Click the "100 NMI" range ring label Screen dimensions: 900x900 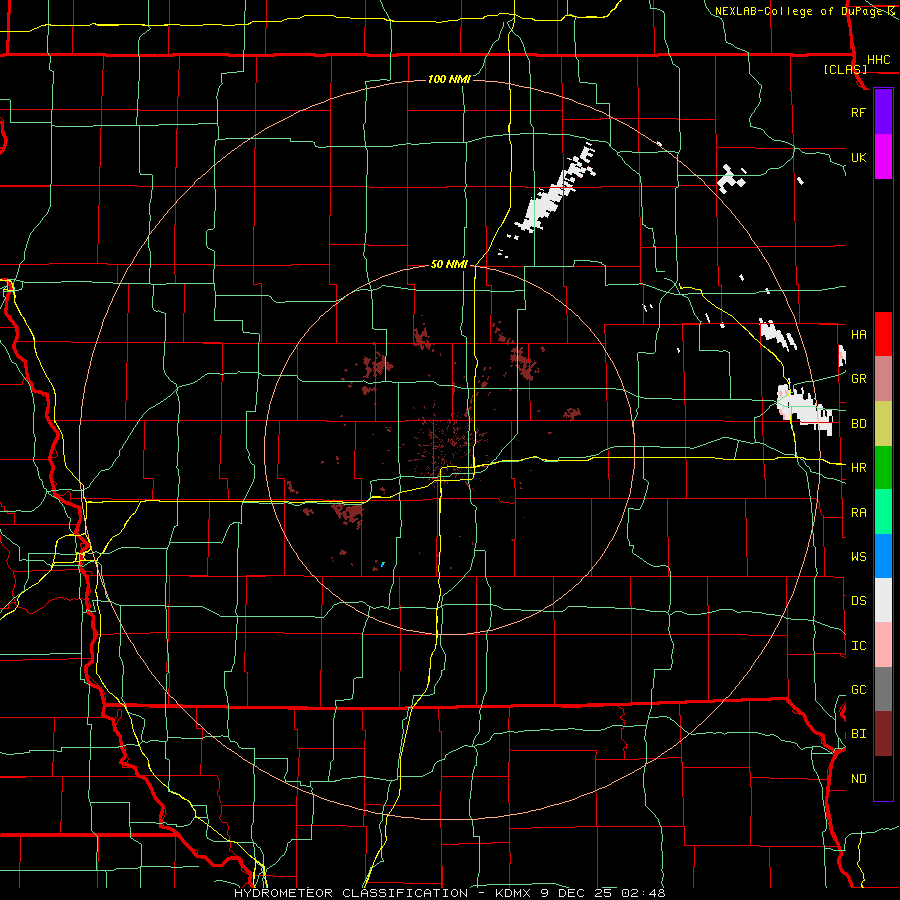coord(449,79)
